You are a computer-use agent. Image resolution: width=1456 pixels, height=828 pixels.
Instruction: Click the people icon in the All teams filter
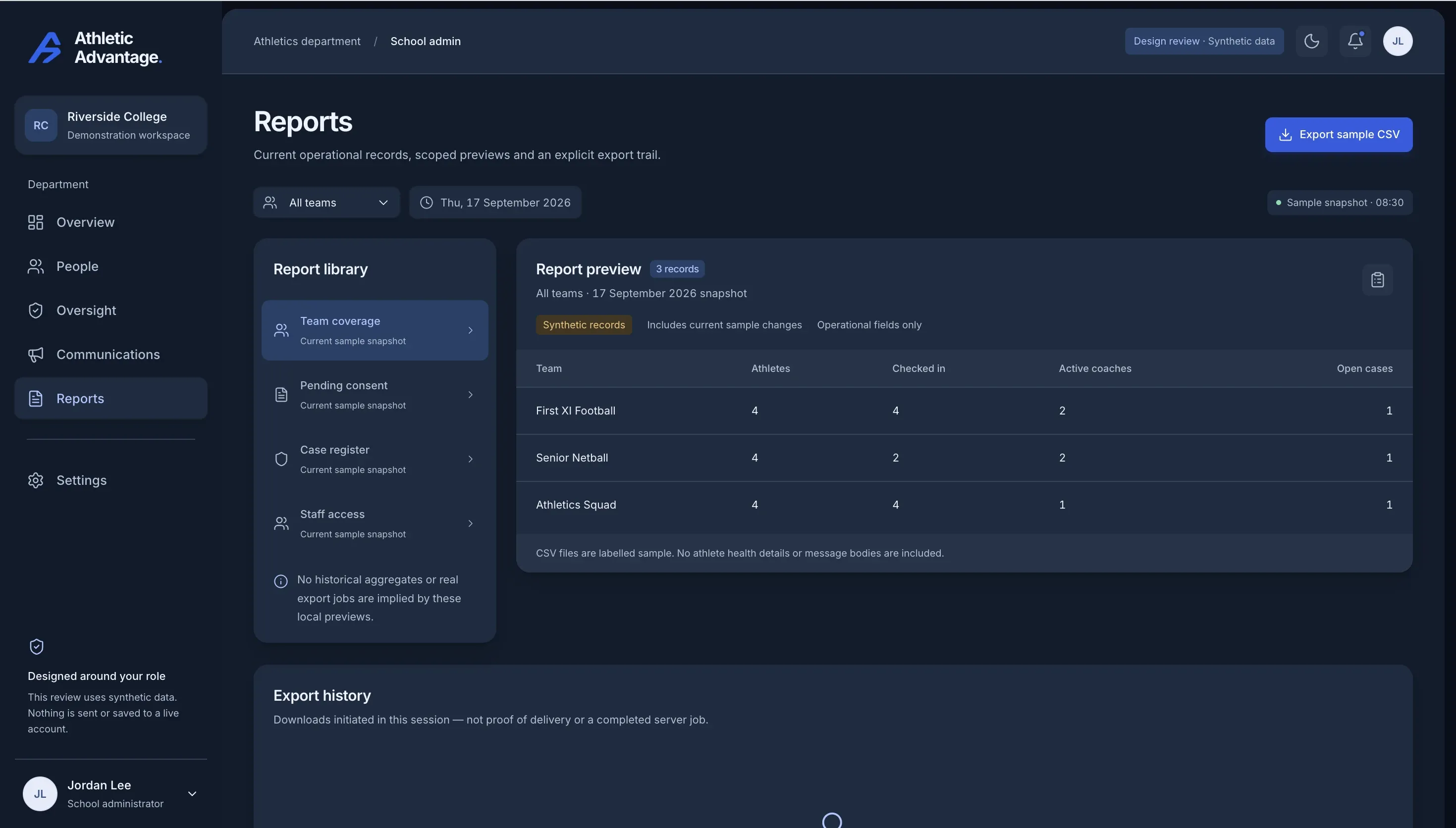click(270, 203)
